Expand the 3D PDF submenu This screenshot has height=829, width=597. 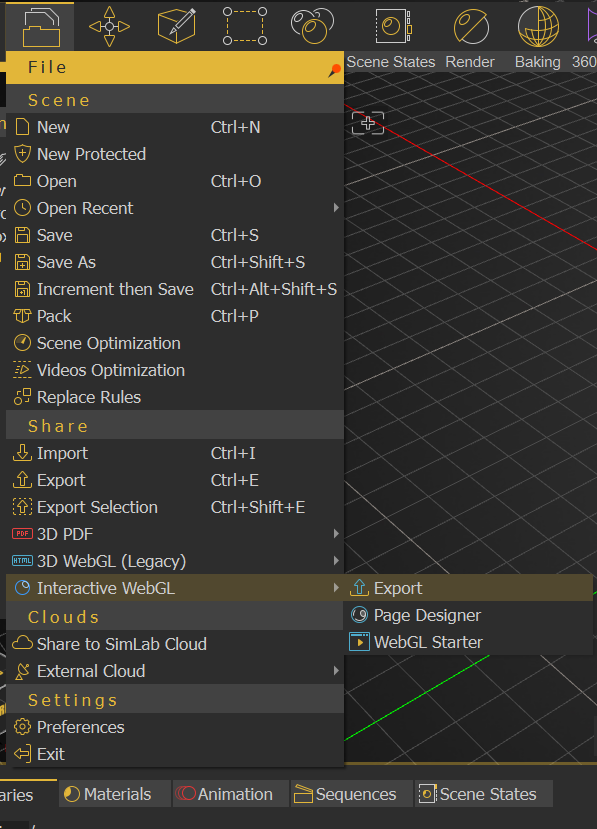pos(175,533)
